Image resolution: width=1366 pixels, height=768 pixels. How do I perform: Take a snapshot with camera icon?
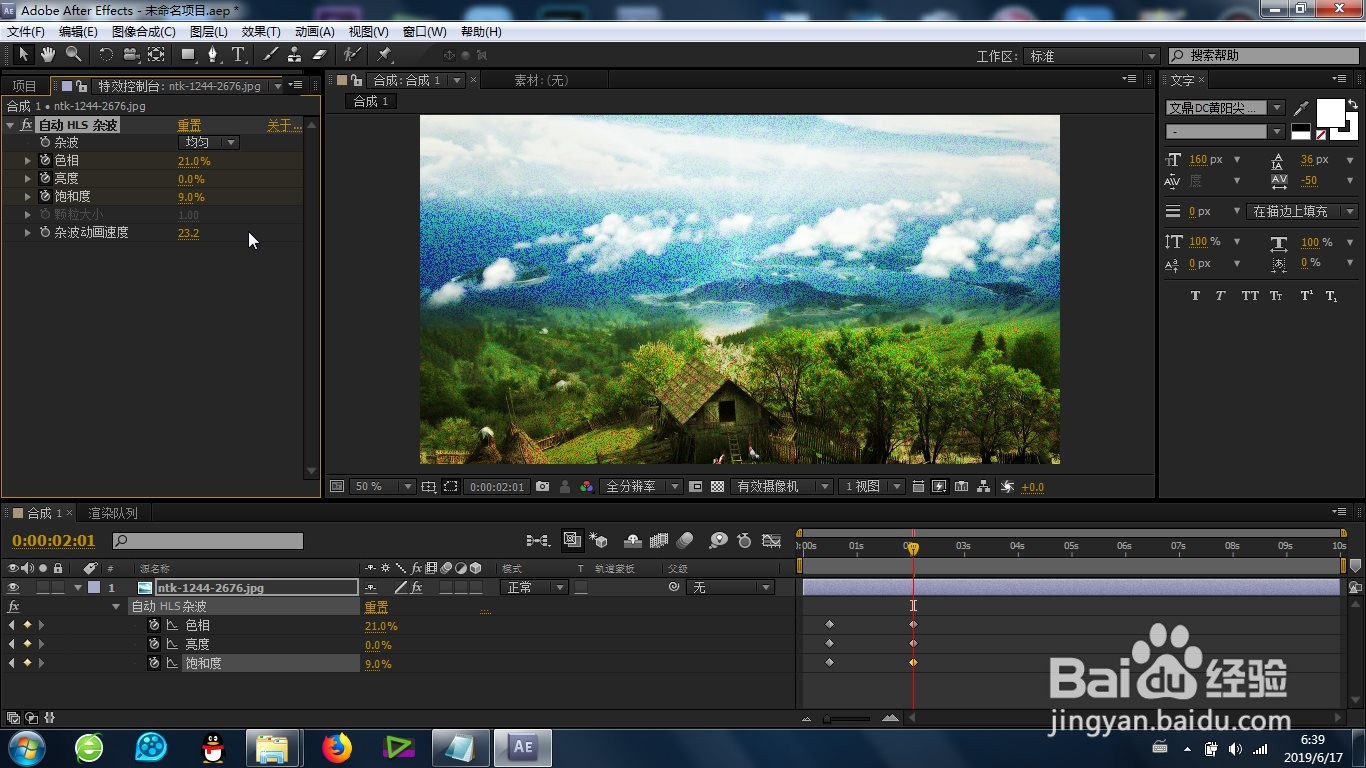click(x=542, y=486)
